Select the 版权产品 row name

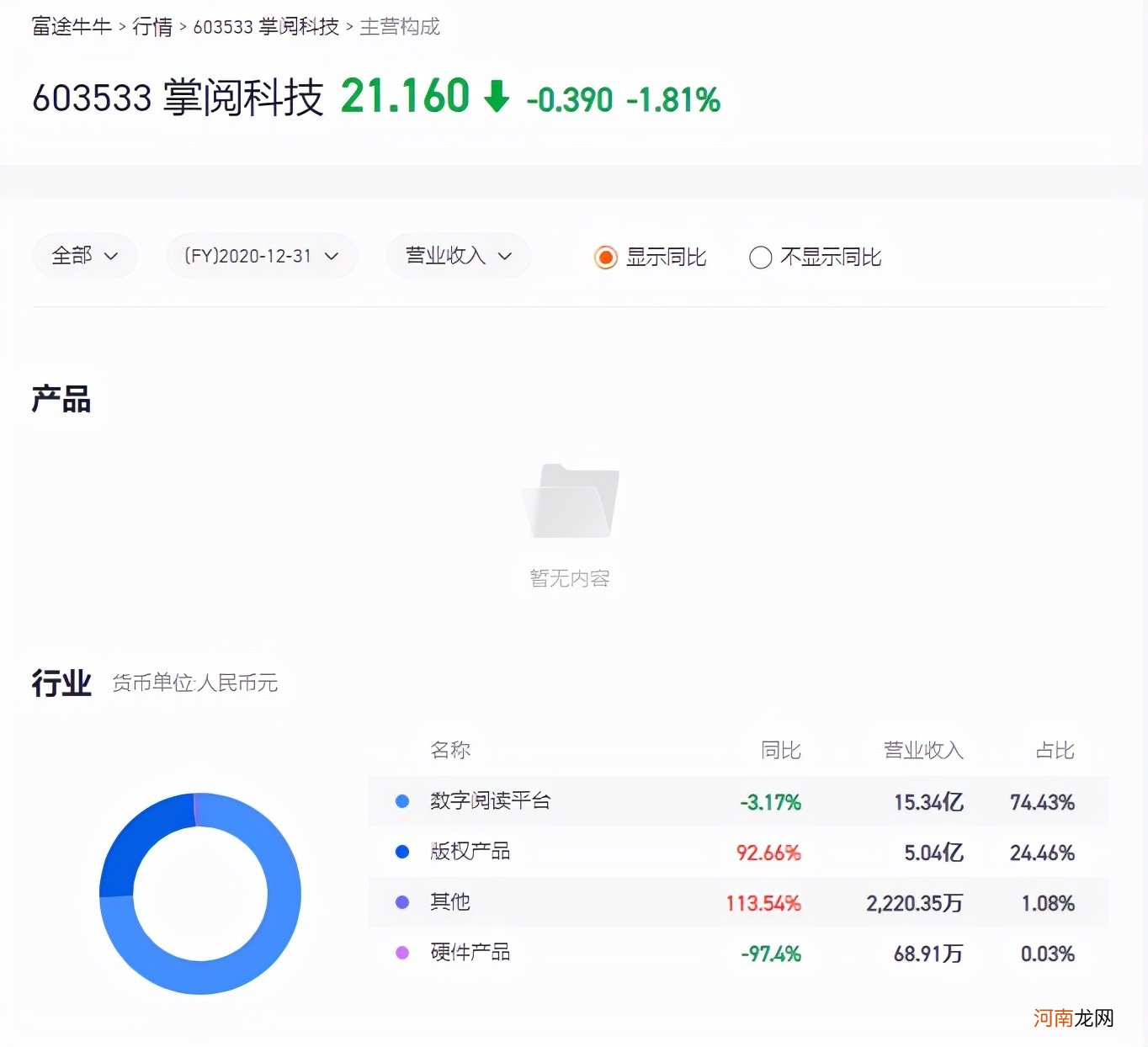click(470, 852)
